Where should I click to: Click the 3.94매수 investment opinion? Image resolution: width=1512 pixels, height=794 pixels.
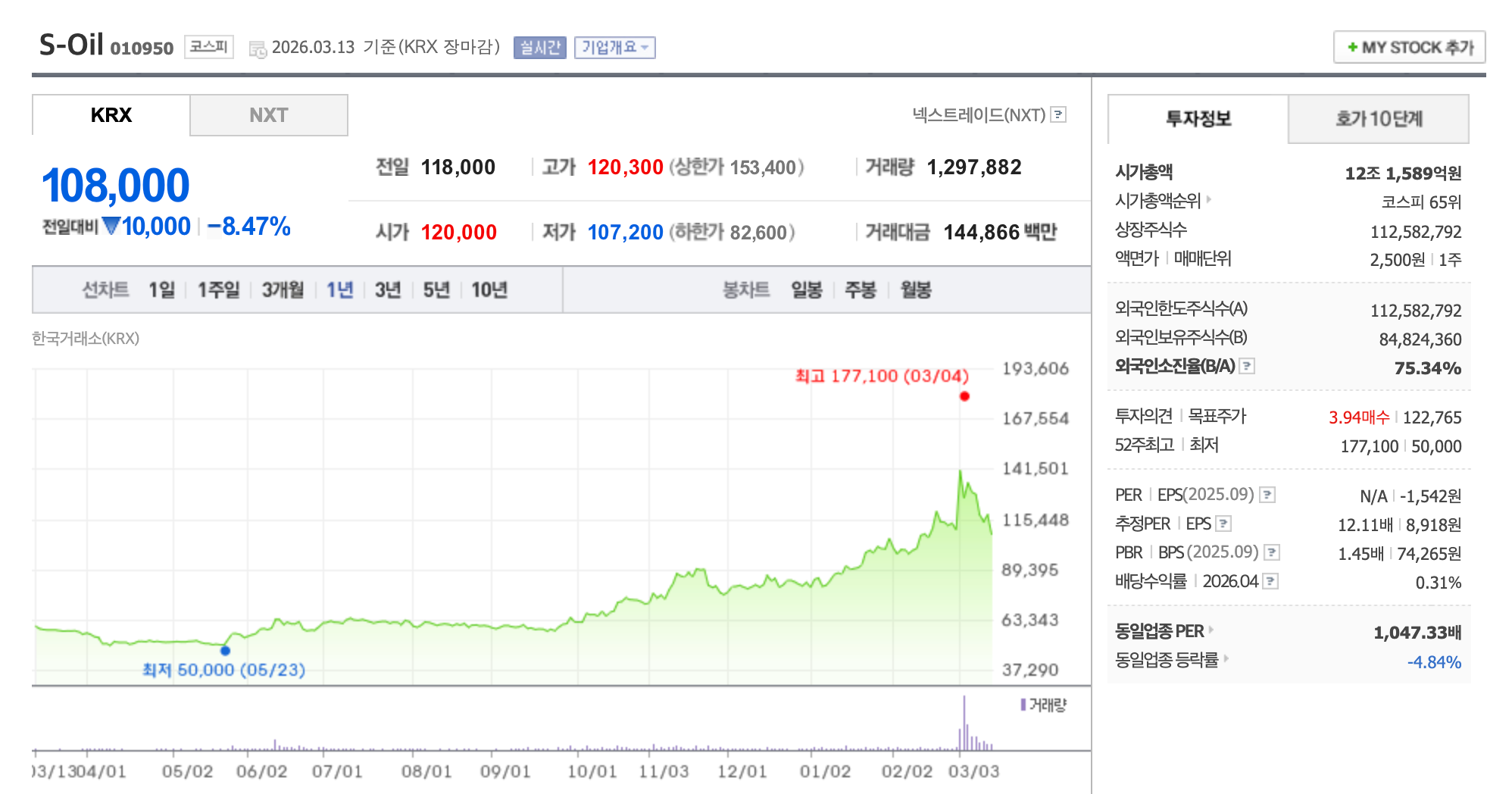tap(1359, 417)
